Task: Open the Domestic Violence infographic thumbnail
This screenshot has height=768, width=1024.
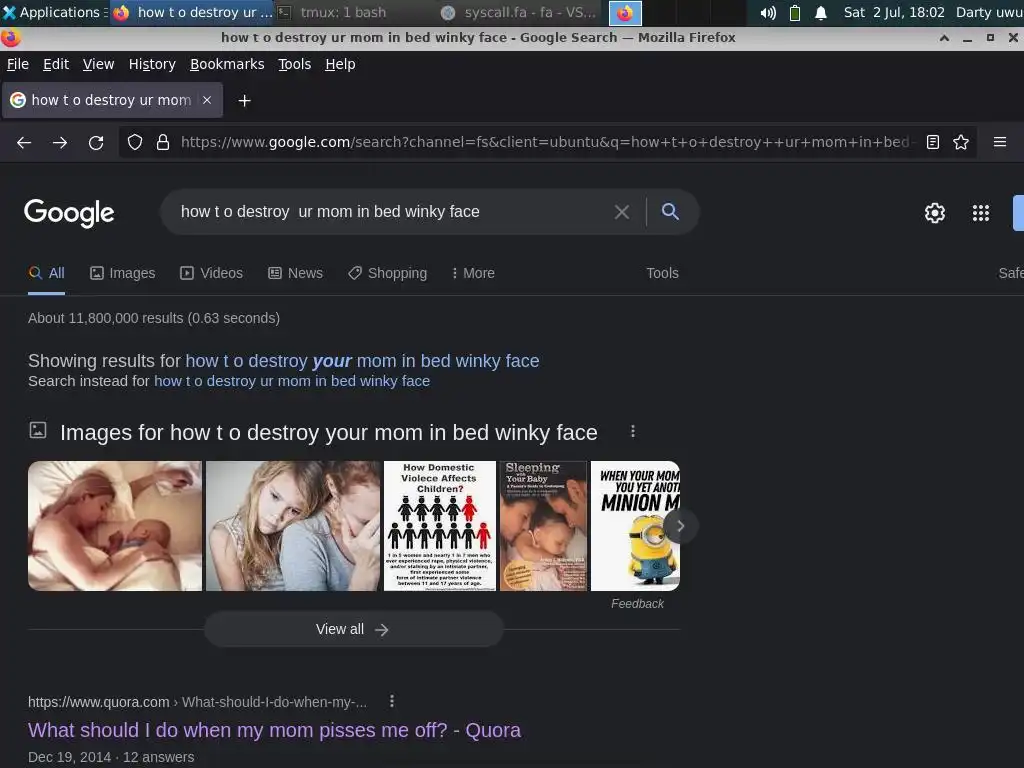Action: [440, 526]
